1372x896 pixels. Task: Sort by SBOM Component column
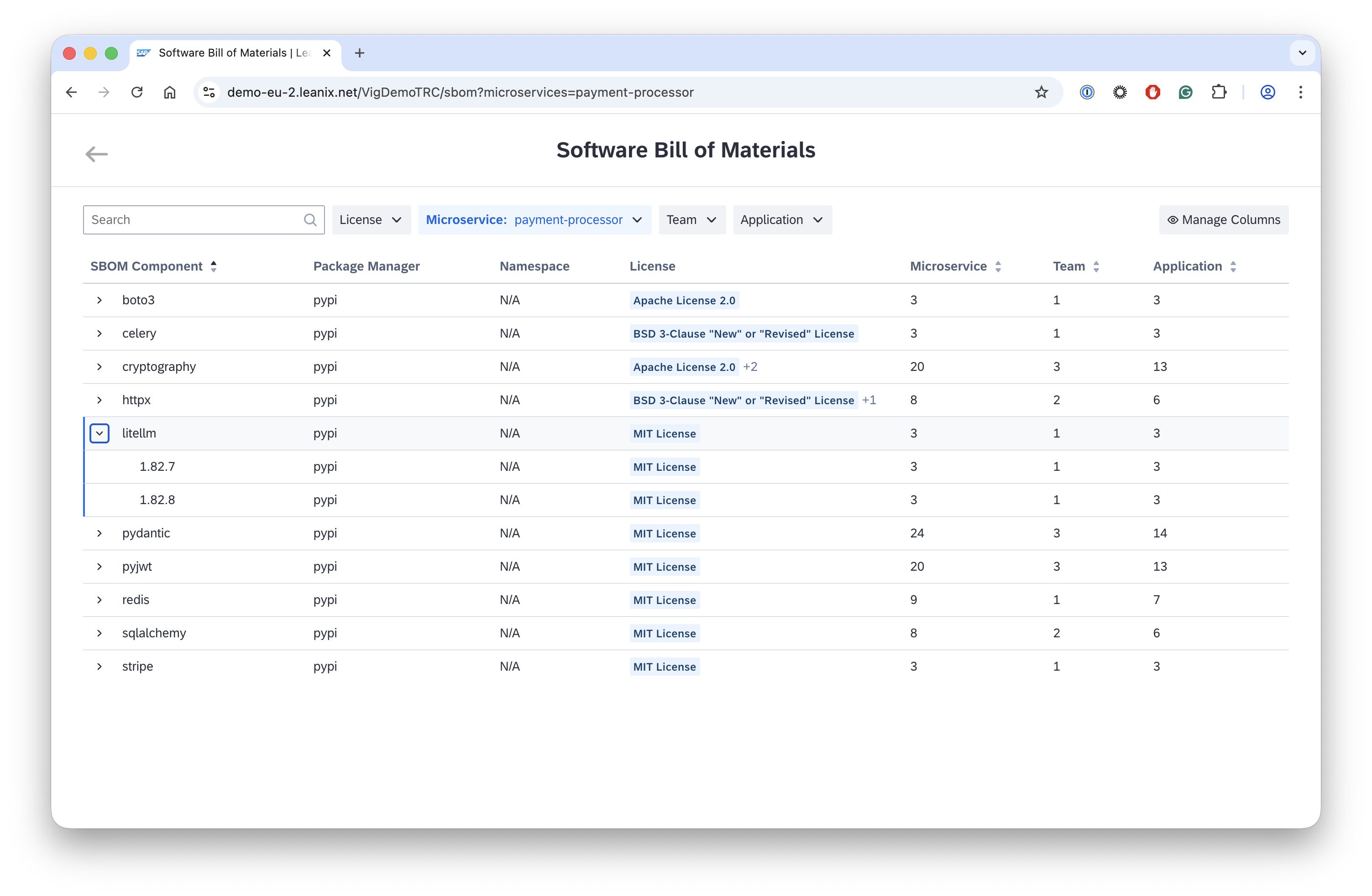click(x=213, y=266)
